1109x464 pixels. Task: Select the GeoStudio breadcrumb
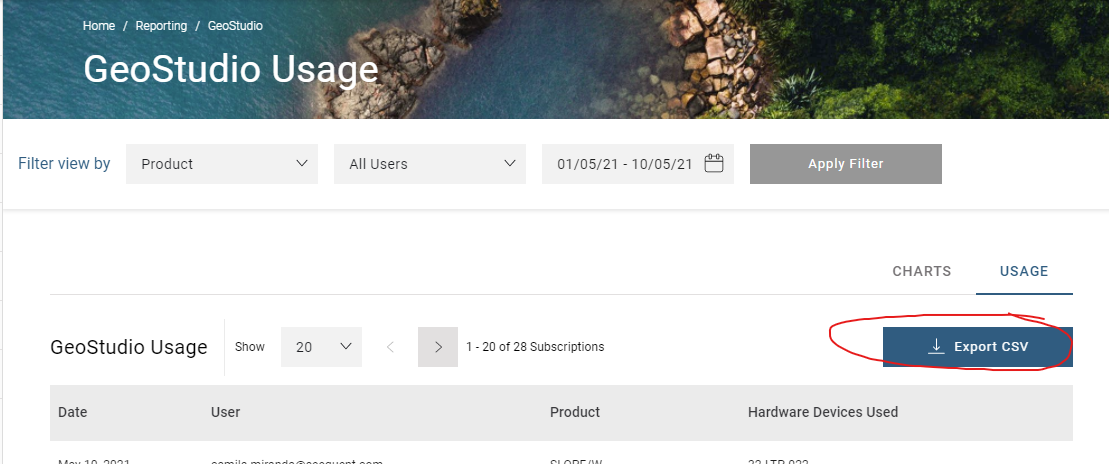[235, 26]
